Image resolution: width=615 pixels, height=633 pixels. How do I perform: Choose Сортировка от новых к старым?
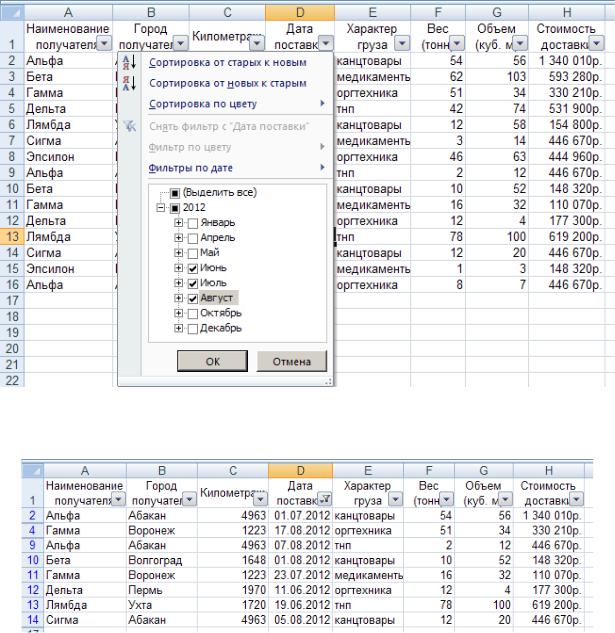tap(227, 84)
